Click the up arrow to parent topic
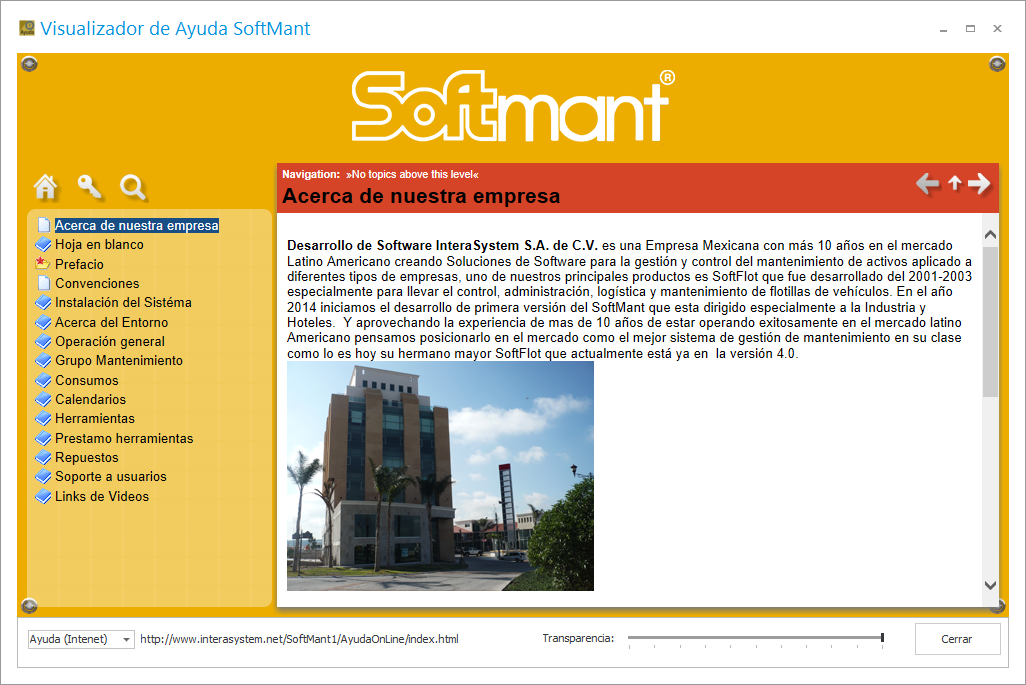 point(954,183)
